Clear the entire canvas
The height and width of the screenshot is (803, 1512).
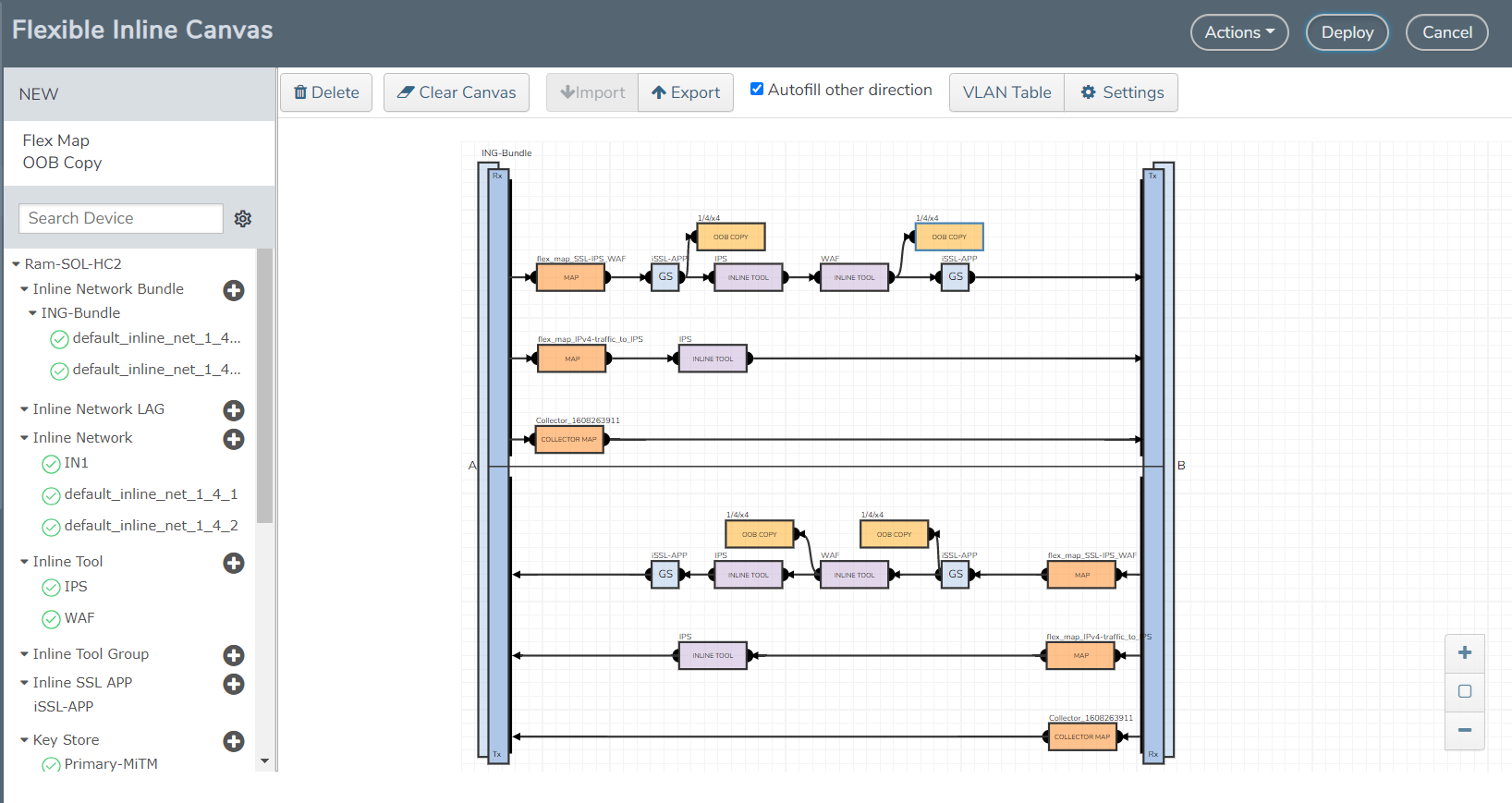tap(457, 92)
